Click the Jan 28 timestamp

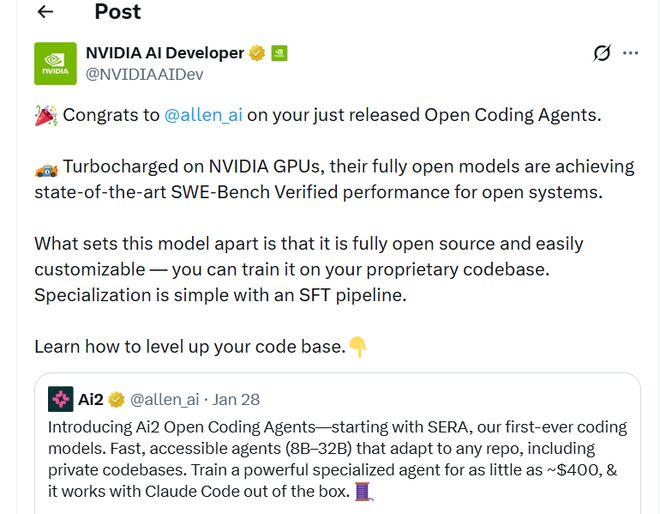point(237,400)
